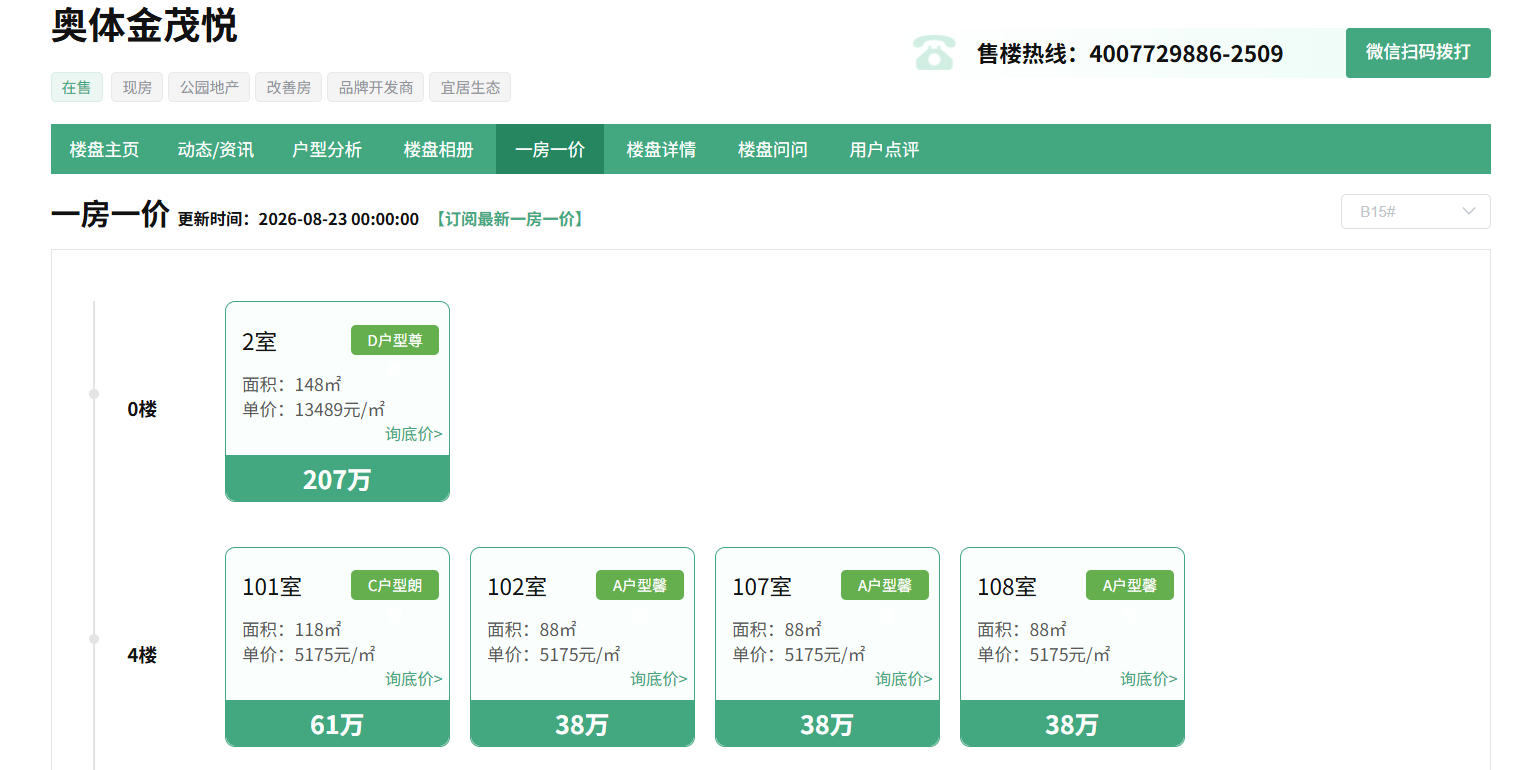Click the A户型馨 badge on the 102室 card

pos(640,585)
